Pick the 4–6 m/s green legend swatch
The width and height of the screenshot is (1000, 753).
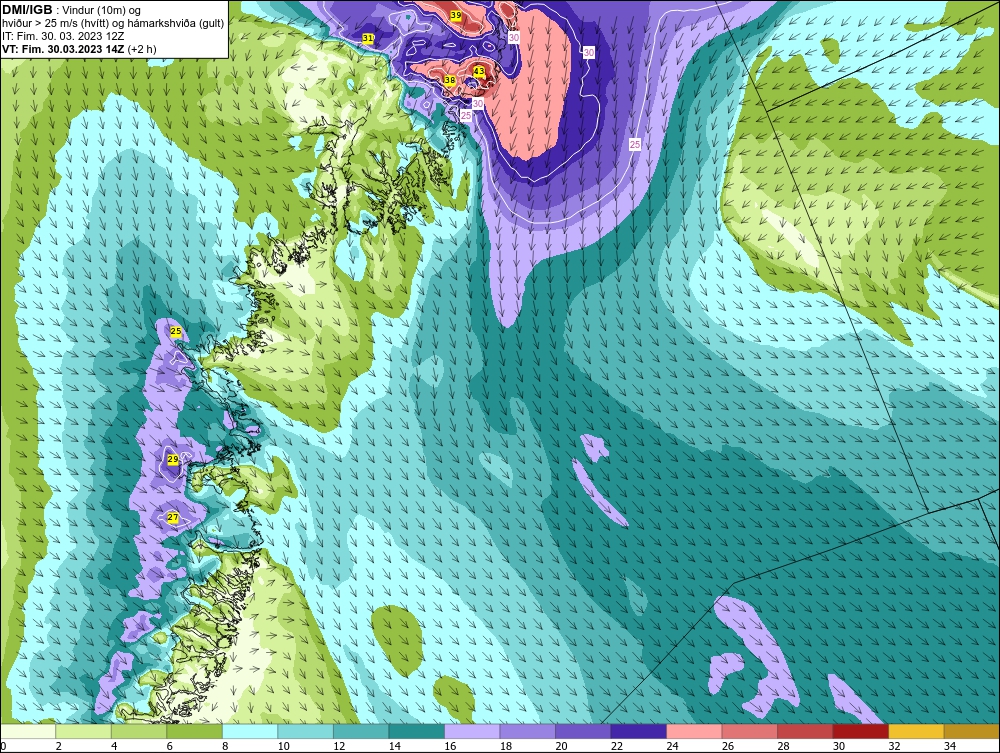[139, 731]
